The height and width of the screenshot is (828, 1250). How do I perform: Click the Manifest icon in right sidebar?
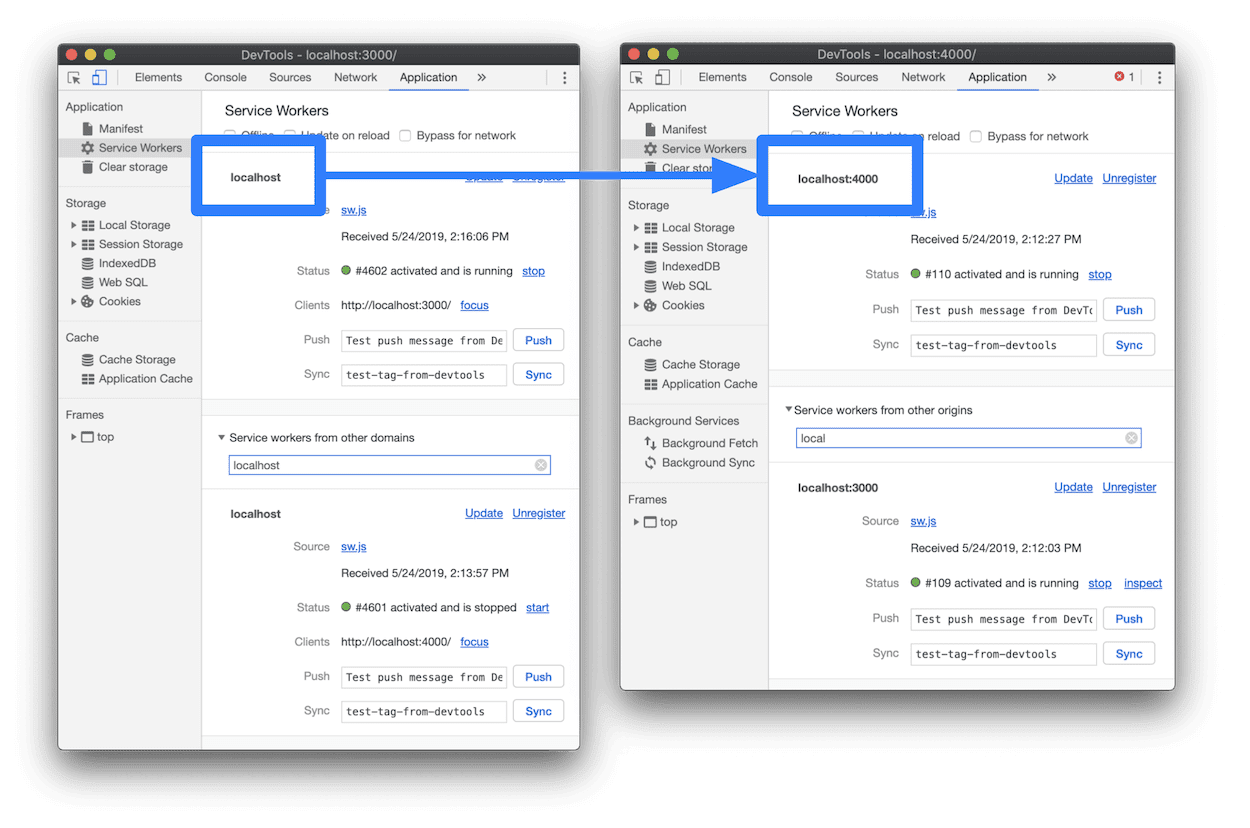(x=650, y=130)
